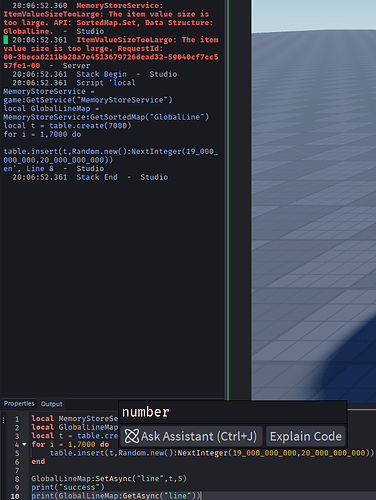Screen dimensions: 376x500
Task: Select line number 2 in the script gutter
Action: coord(17,428)
